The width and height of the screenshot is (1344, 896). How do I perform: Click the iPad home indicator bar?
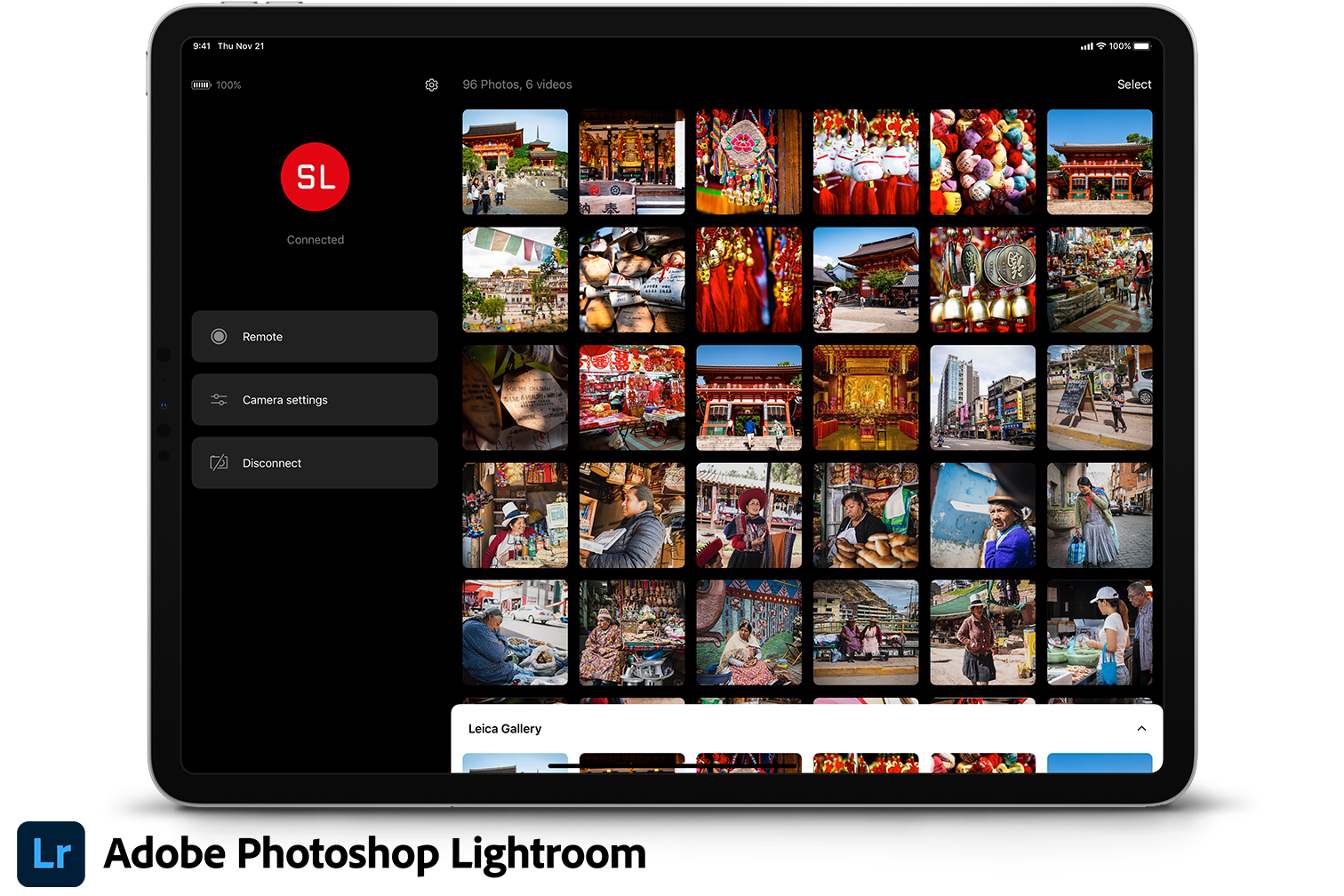(x=673, y=765)
